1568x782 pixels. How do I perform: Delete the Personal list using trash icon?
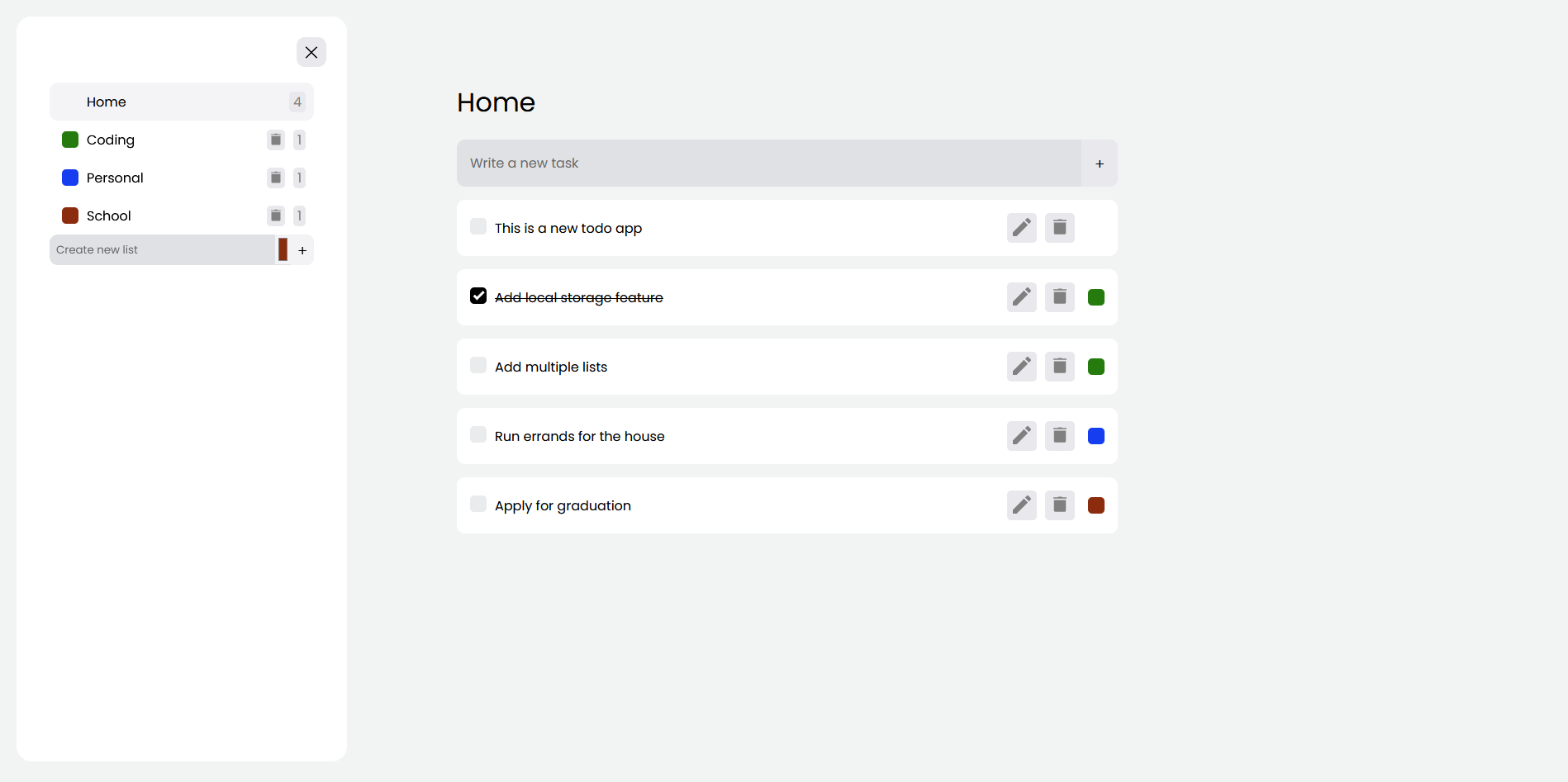tap(276, 178)
